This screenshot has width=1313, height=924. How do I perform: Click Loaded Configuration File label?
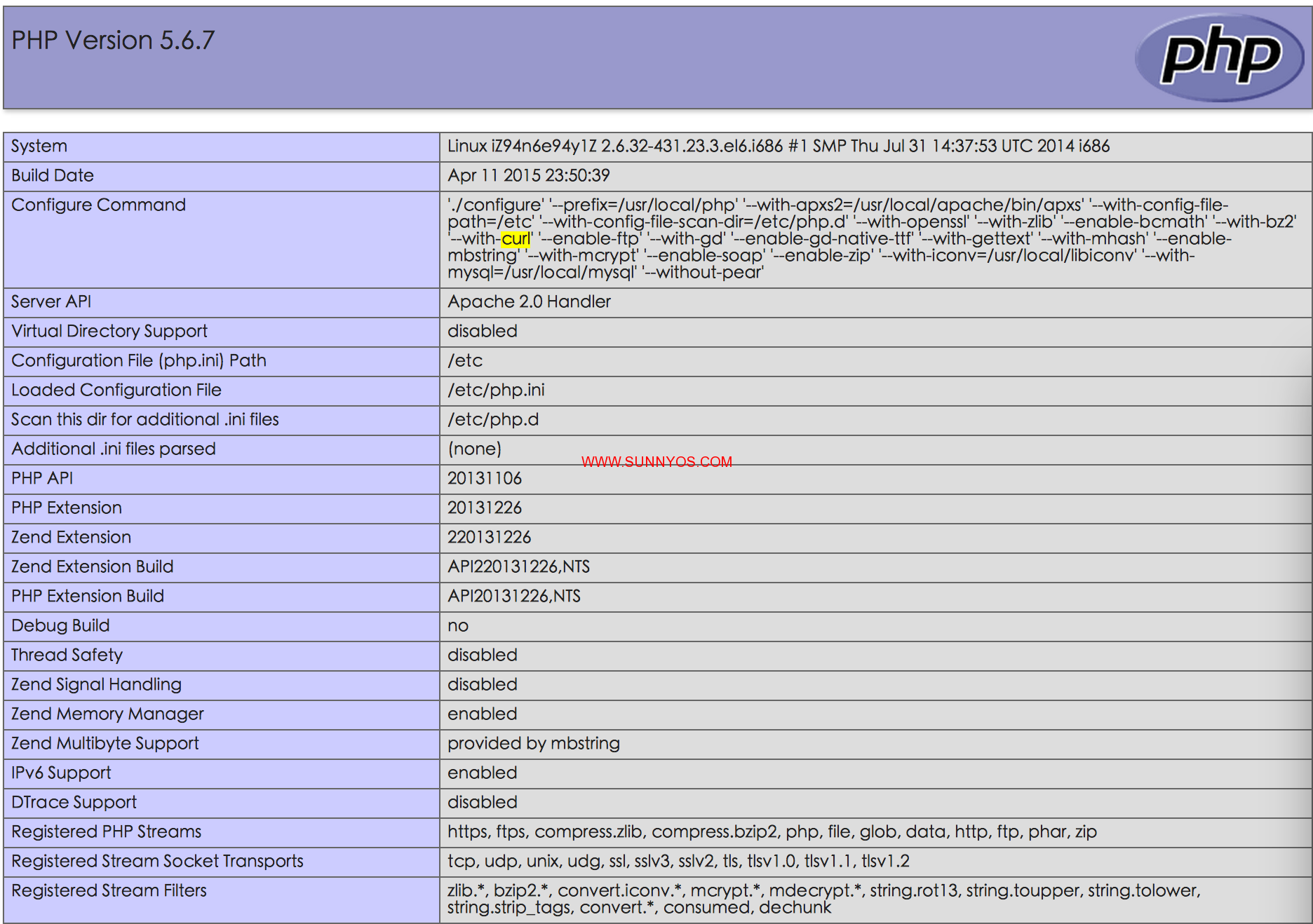click(116, 390)
